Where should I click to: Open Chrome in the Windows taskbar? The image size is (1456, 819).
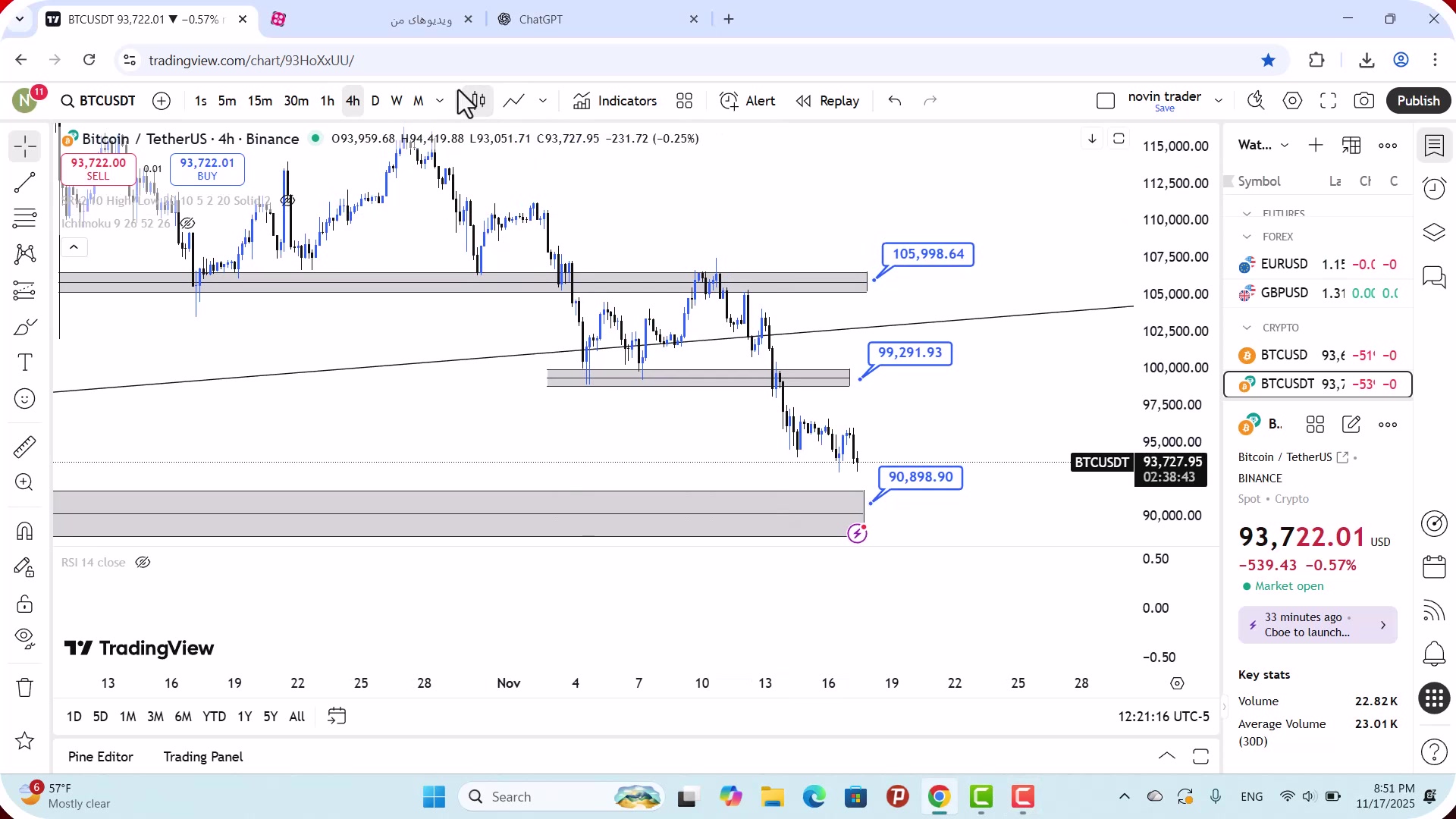click(x=939, y=797)
